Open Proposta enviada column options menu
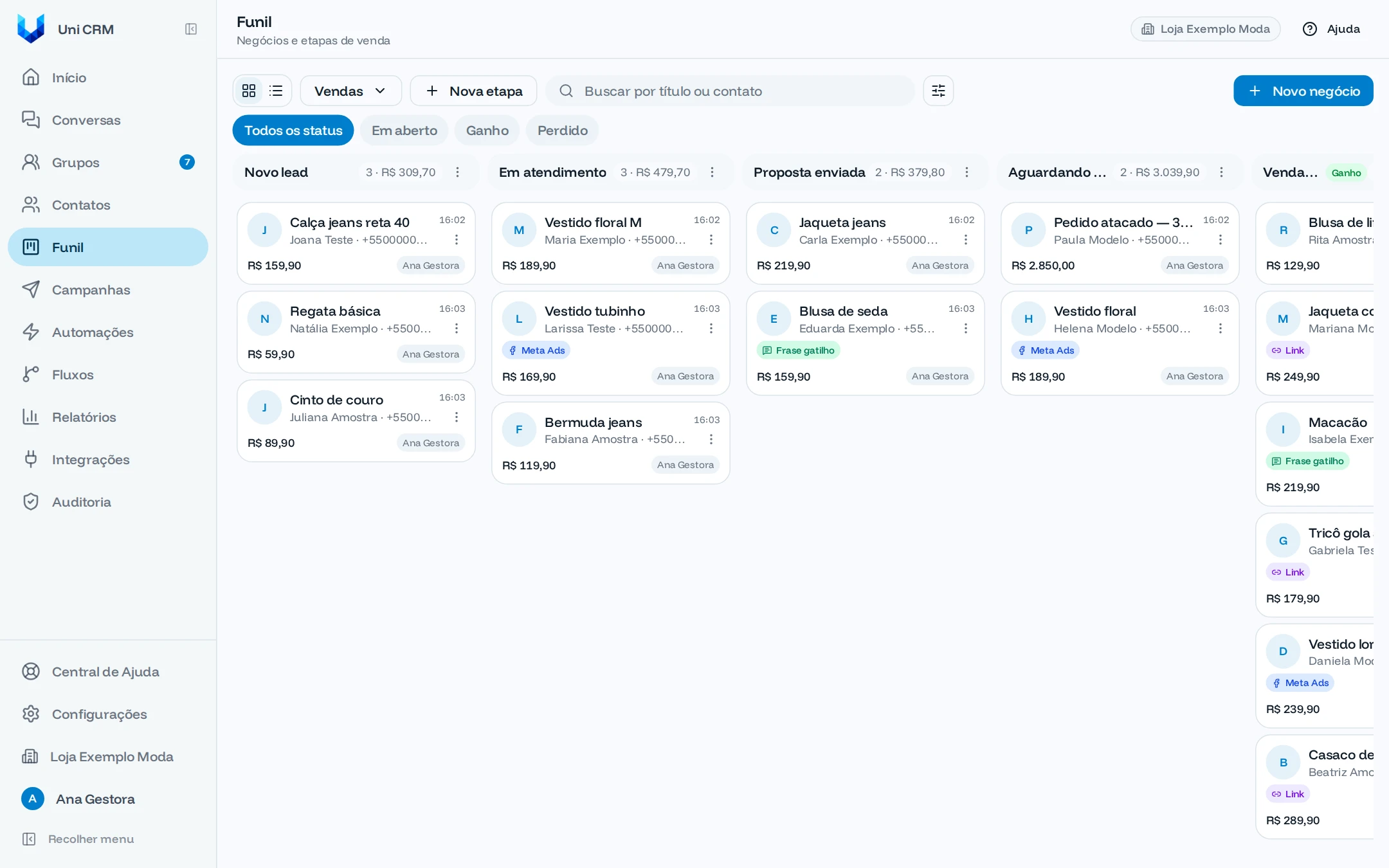Viewport: 1389px width, 868px height. [x=967, y=172]
